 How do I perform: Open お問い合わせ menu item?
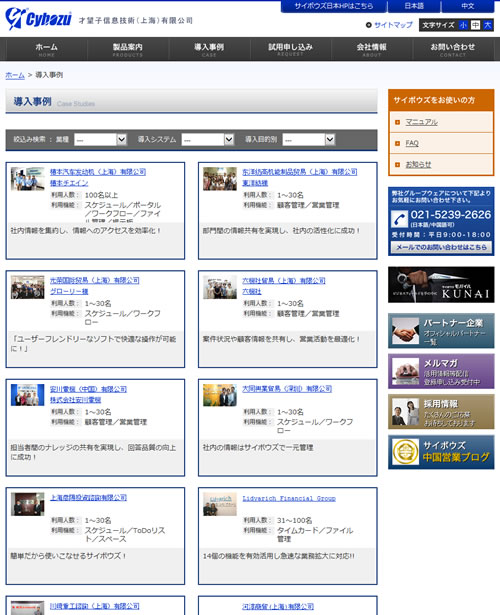(x=453, y=49)
